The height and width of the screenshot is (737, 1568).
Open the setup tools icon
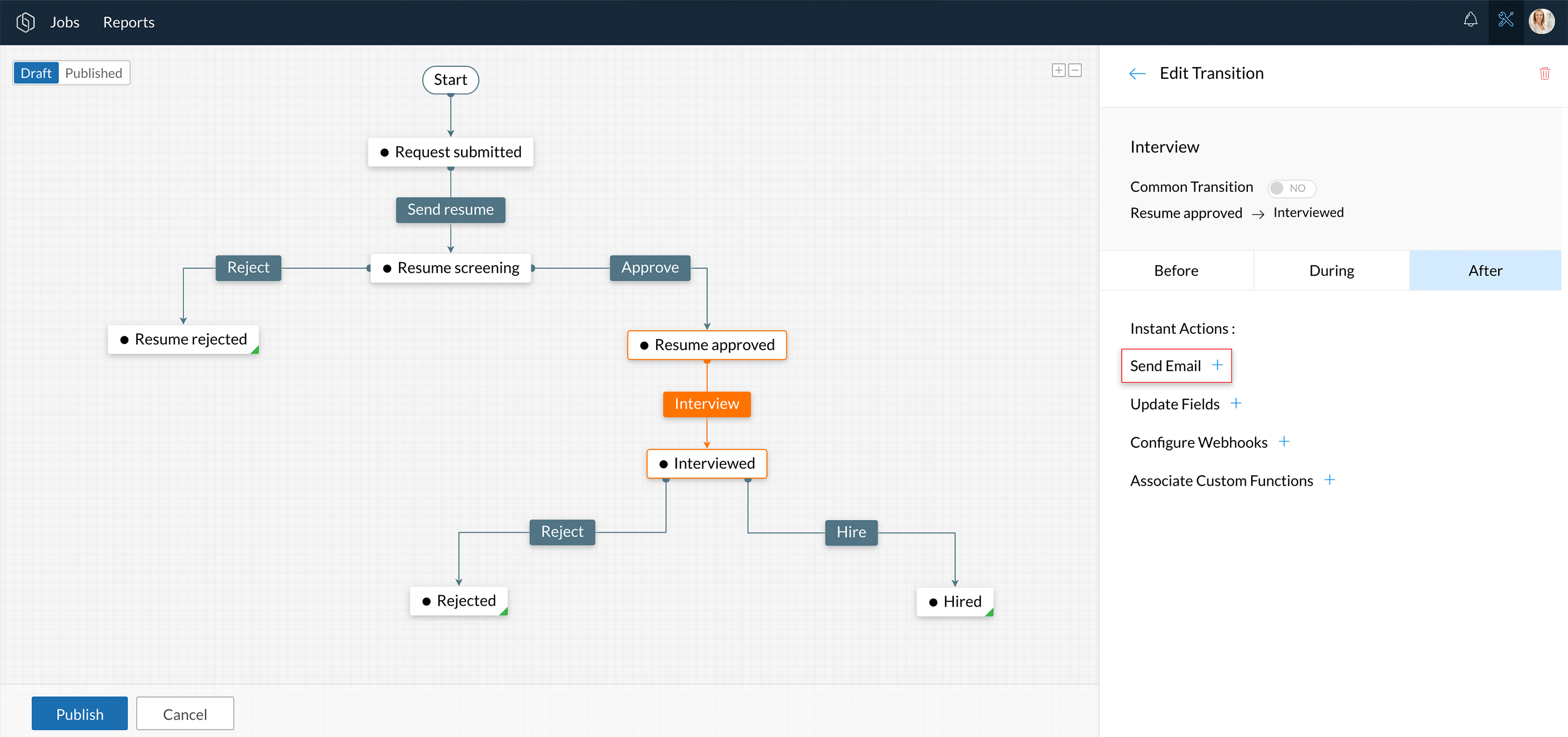[1505, 21]
